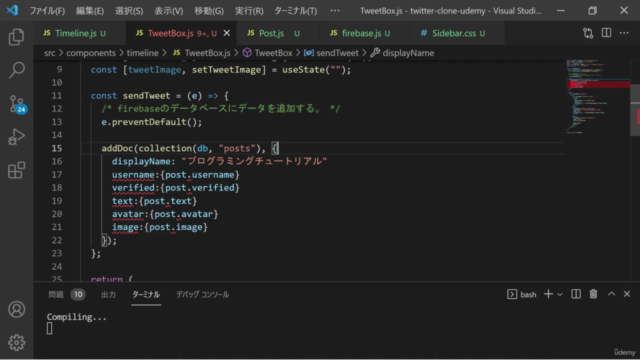Click the src breadcrumb segment
Viewport: 640px width, 360px height.
click(49, 53)
